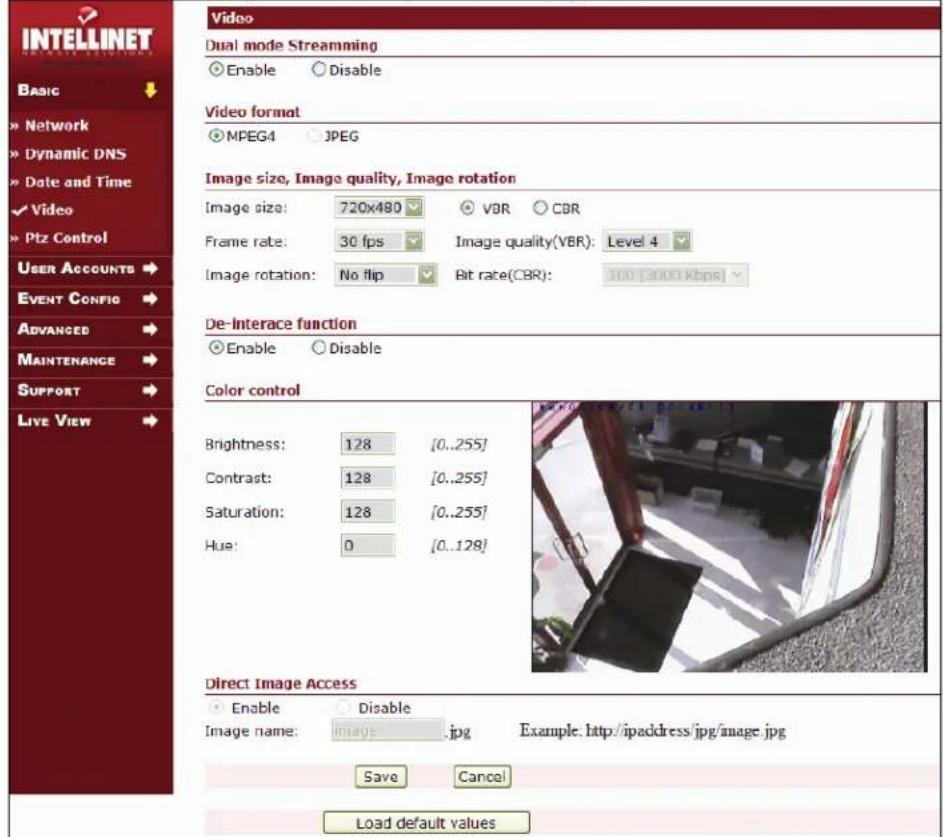The height and width of the screenshot is (837, 943).
Task: Click the Contrast value field
Action: [x=367, y=478]
